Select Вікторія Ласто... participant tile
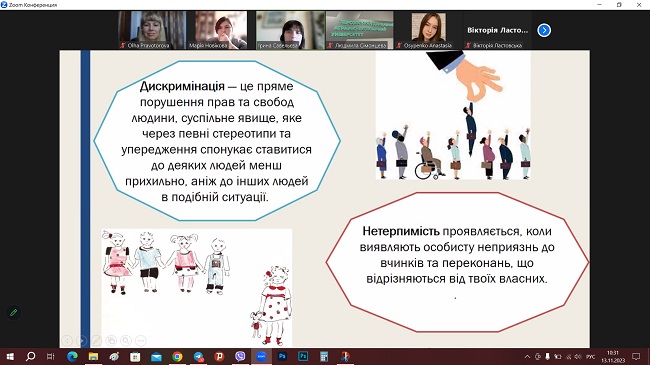The width and height of the screenshot is (650, 365). click(497, 30)
